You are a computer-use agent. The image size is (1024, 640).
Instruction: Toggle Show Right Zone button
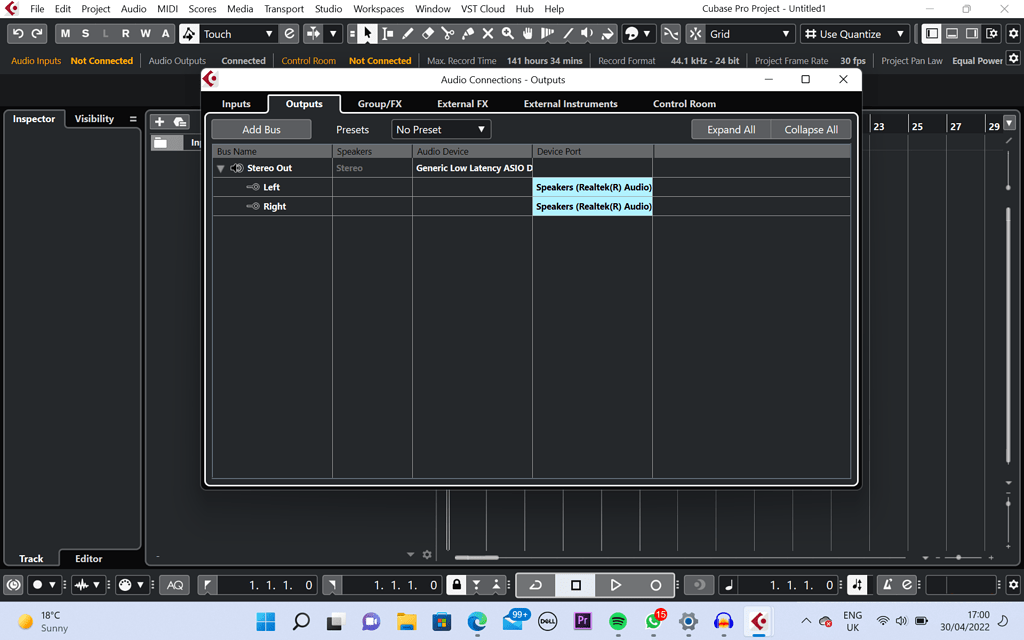click(972, 34)
